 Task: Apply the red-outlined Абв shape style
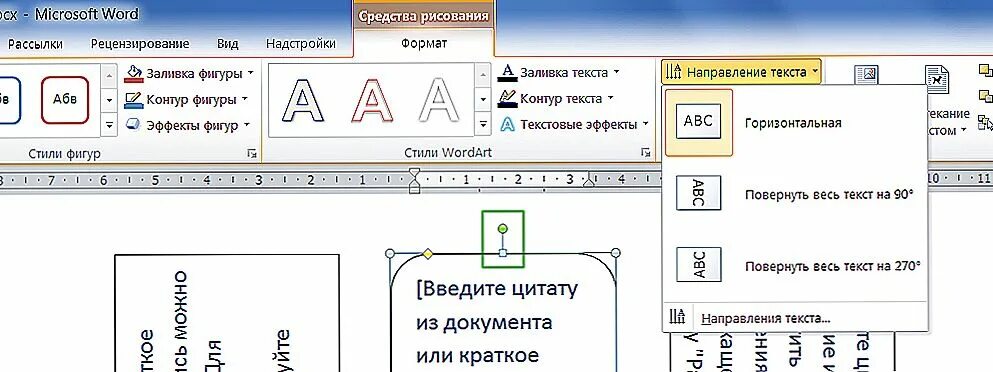65,99
